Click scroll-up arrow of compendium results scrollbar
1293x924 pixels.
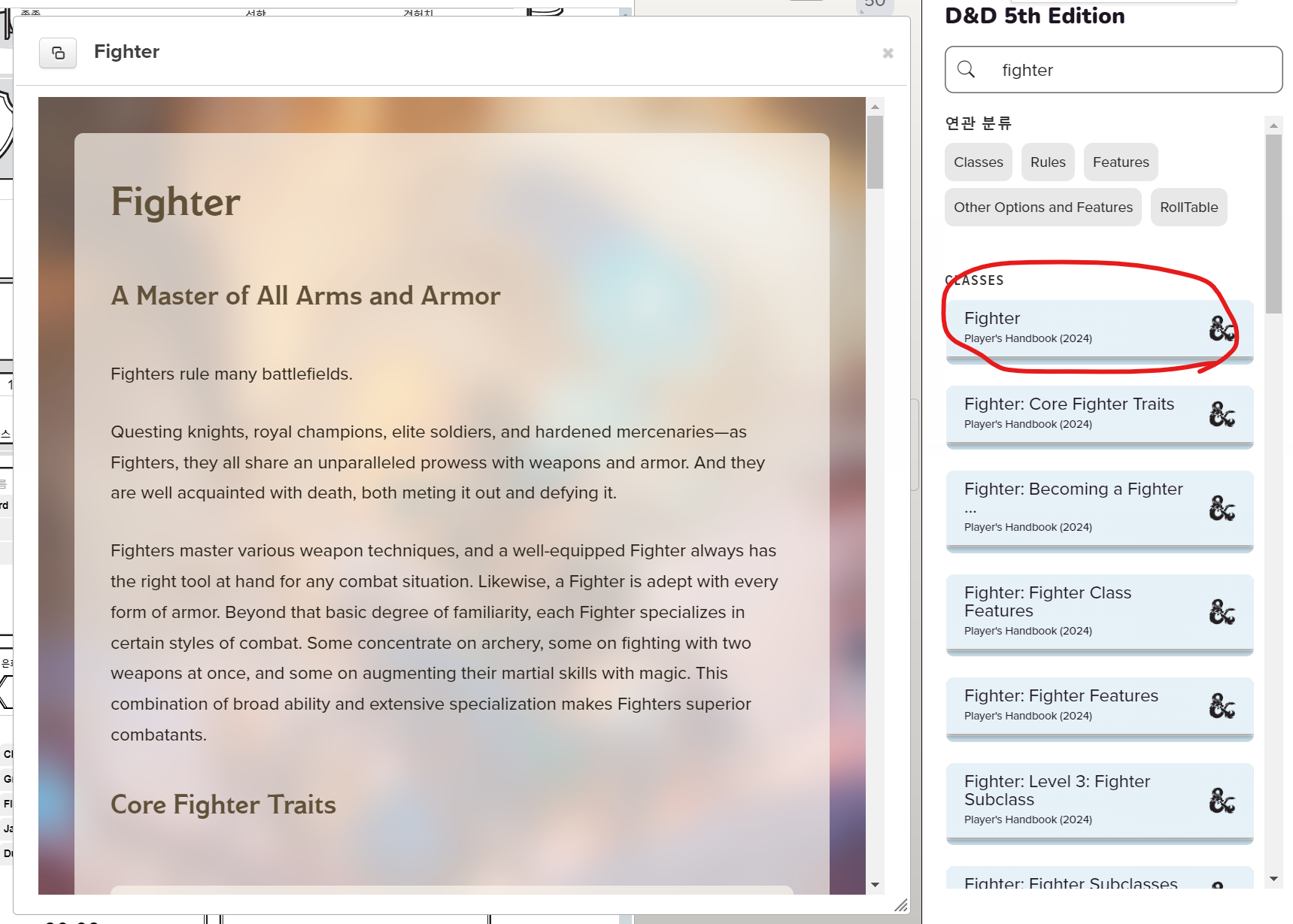tap(1273, 126)
